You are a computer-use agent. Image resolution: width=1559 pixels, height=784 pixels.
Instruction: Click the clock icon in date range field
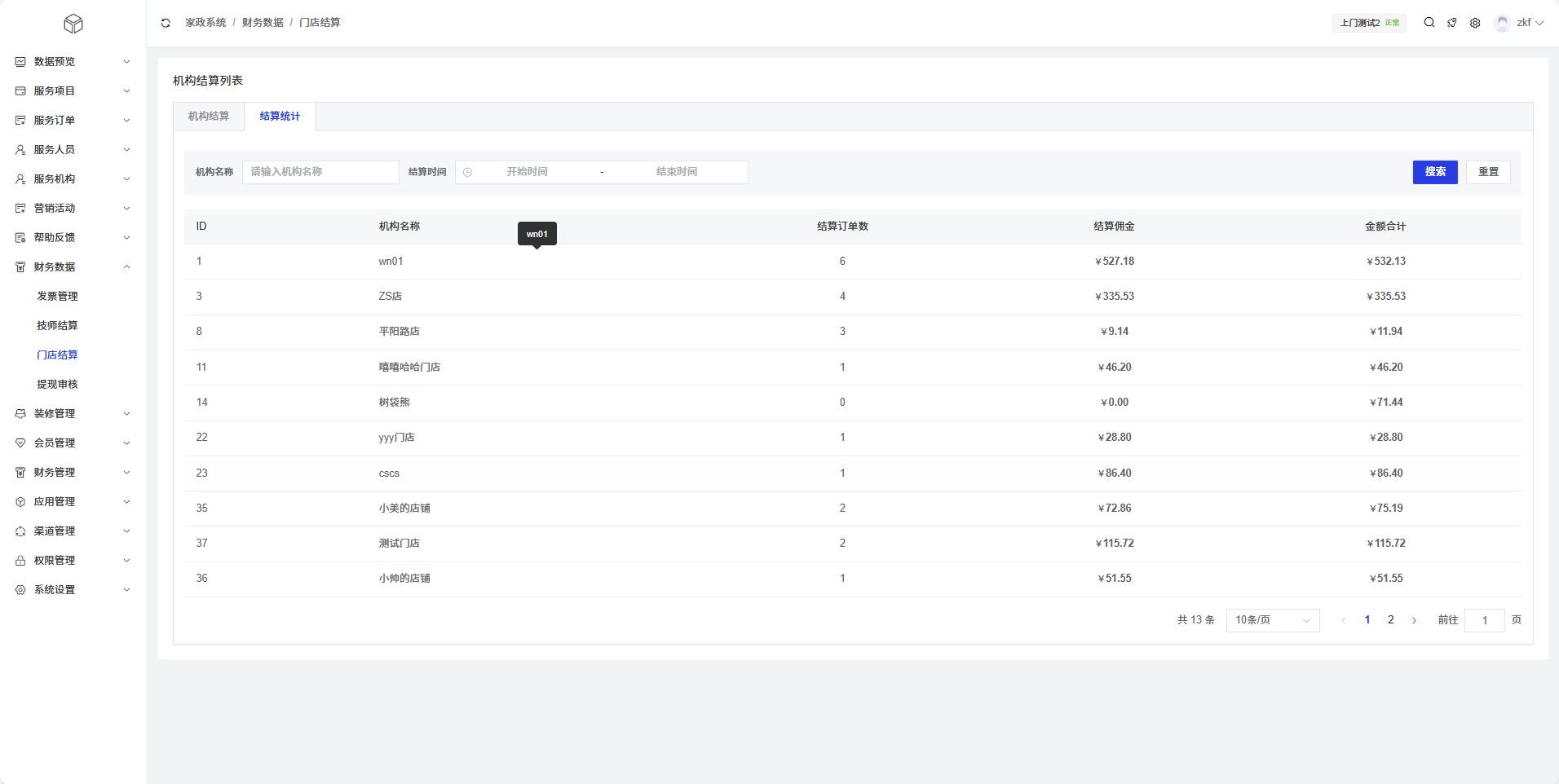point(468,172)
